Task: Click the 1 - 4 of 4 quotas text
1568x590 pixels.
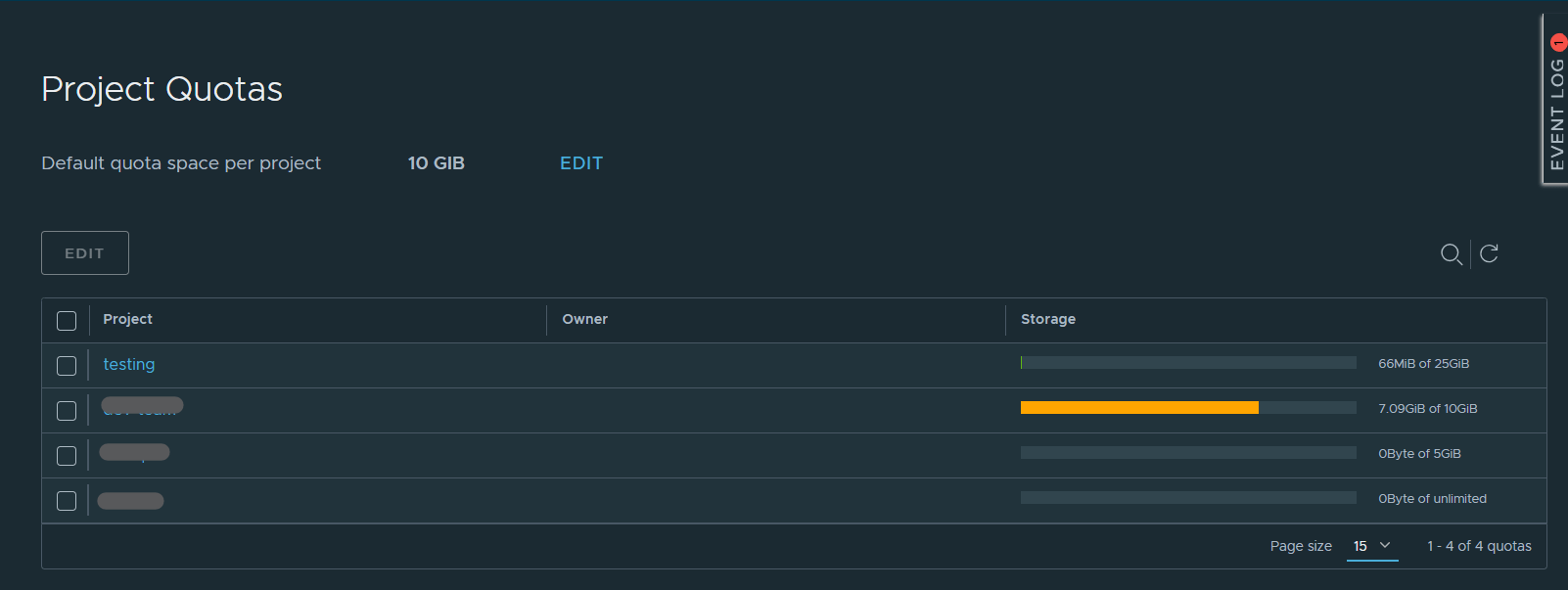Action: (1478, 546)
